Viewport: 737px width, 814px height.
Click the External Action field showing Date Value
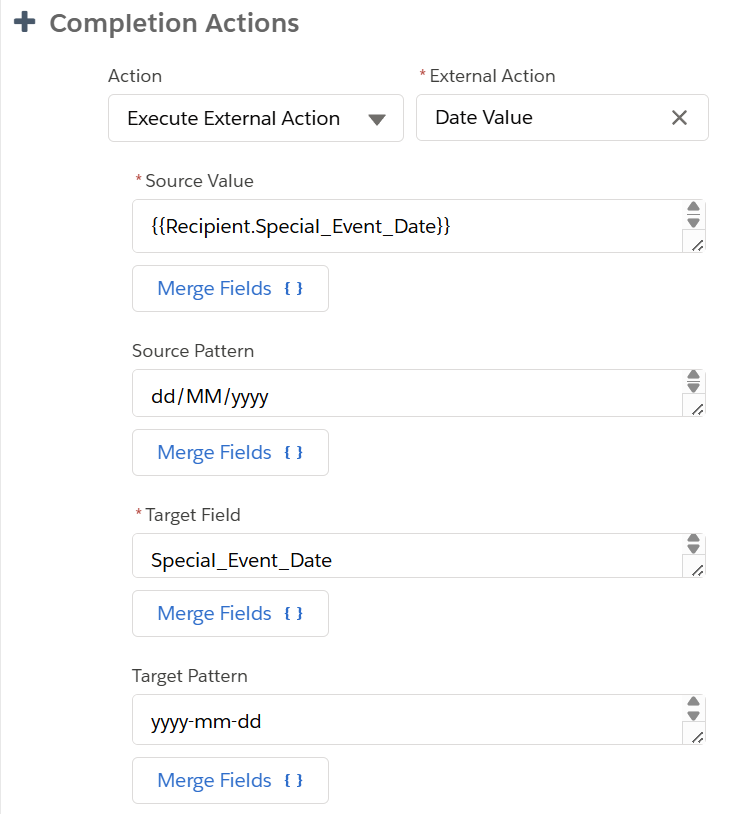coord(562,118)
